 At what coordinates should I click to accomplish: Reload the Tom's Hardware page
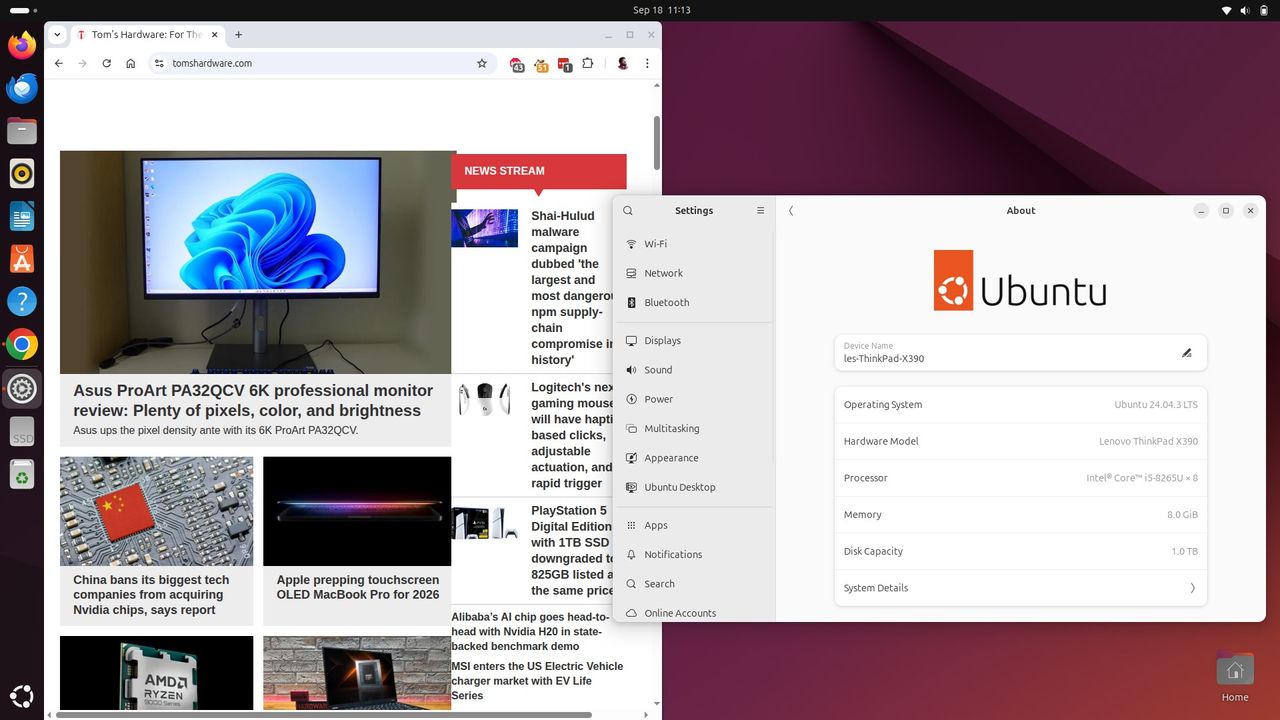point(107,63)
